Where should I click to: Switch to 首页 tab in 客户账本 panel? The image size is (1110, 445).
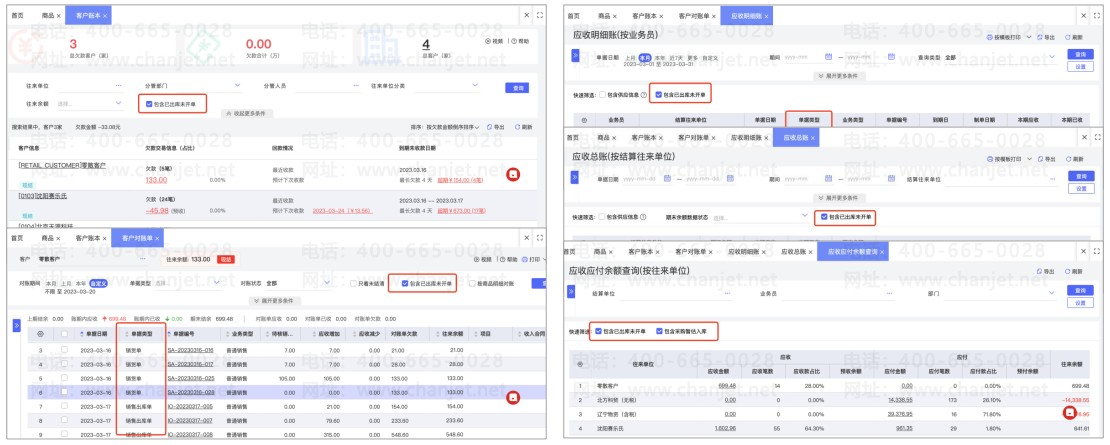coord(16,15)
